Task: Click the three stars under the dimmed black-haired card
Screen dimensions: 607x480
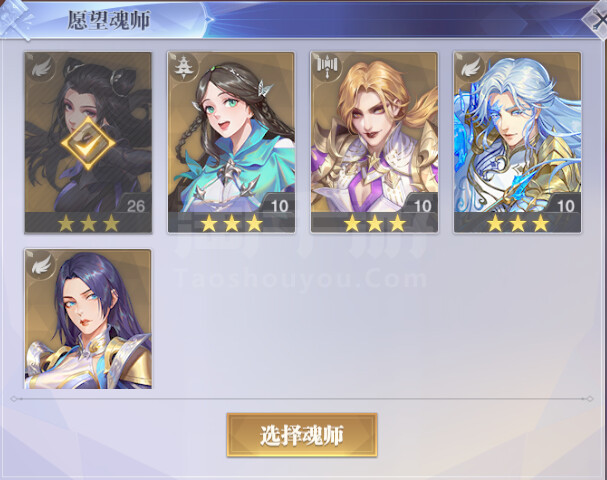Action: click(89, 223)
